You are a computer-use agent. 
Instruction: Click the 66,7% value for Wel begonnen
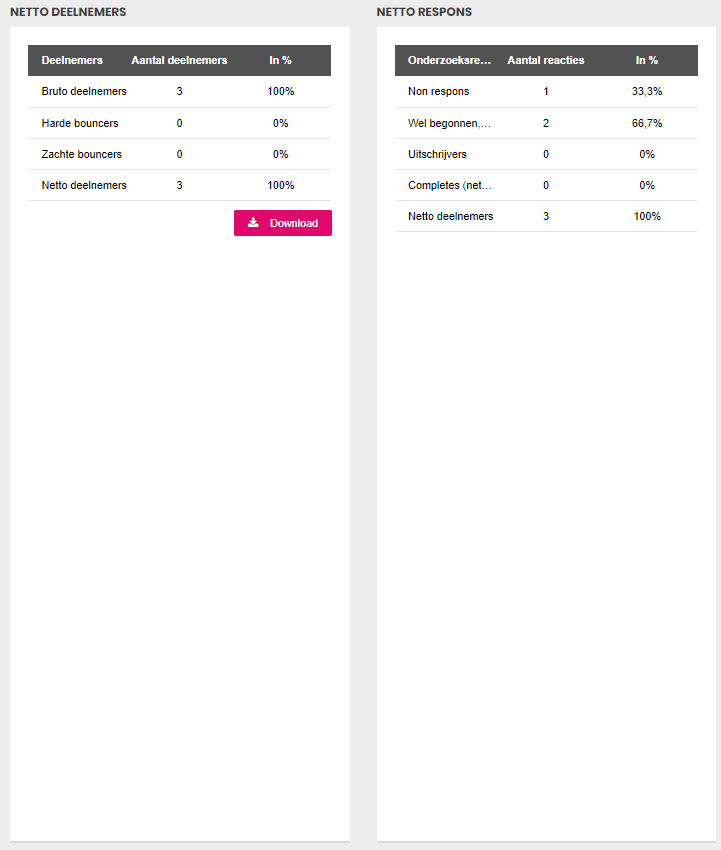pos(647,123)
